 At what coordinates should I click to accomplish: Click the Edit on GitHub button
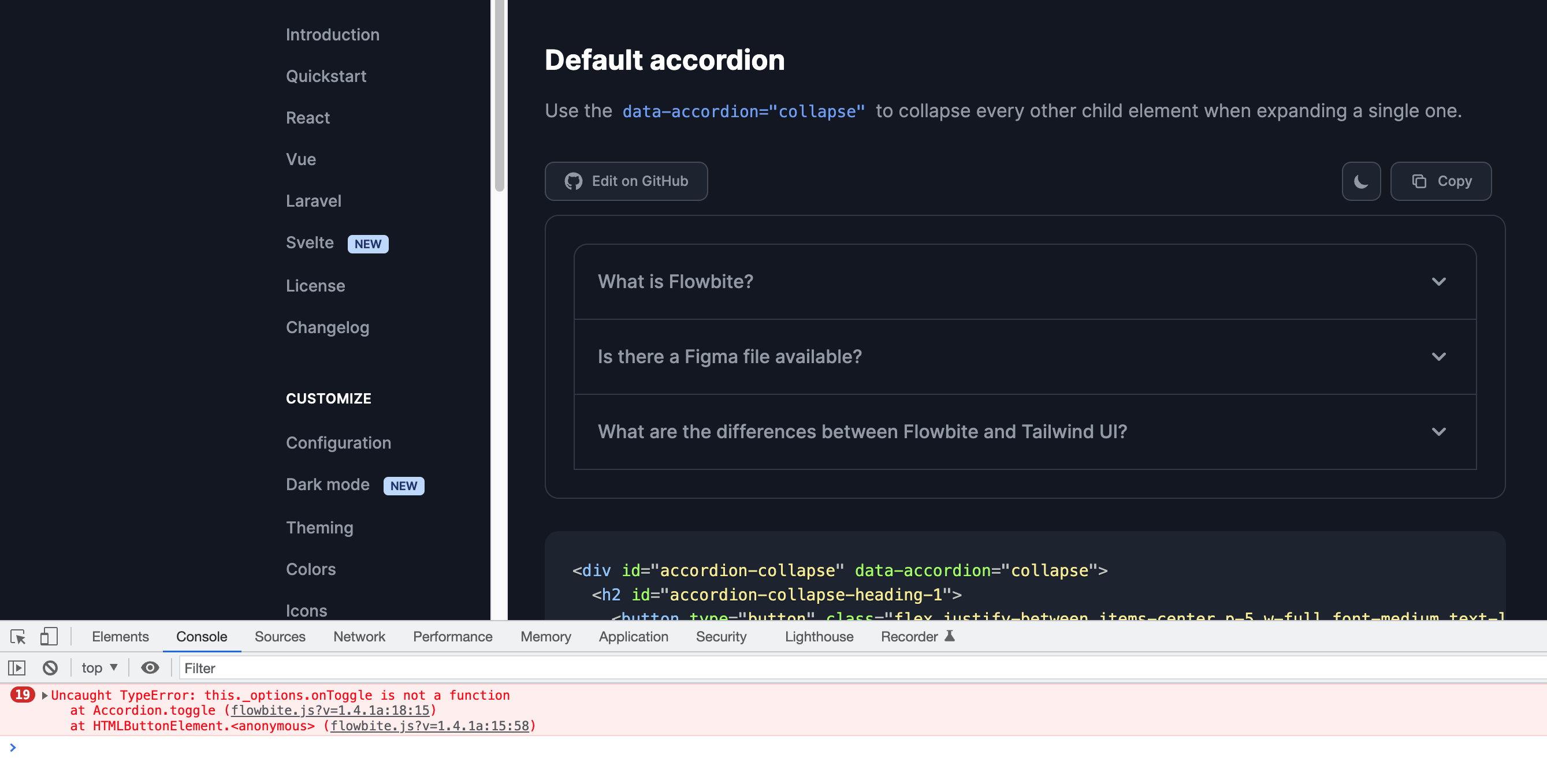tap(626, 181)
